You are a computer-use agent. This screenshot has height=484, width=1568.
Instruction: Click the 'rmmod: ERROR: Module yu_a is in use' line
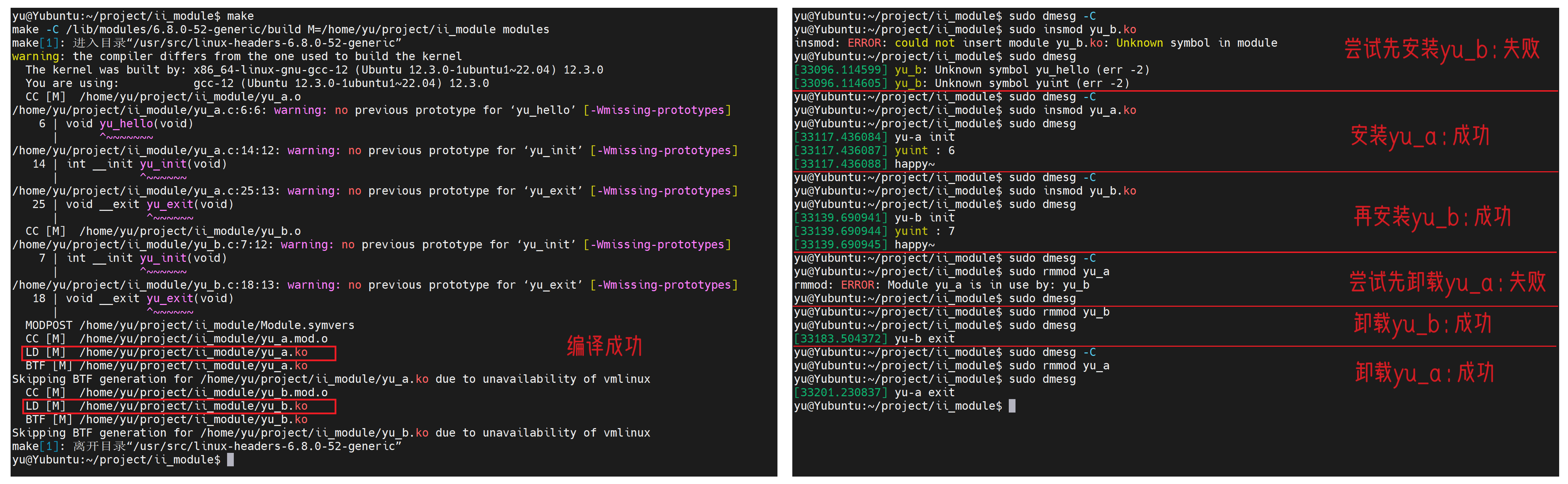pos(941,285)
